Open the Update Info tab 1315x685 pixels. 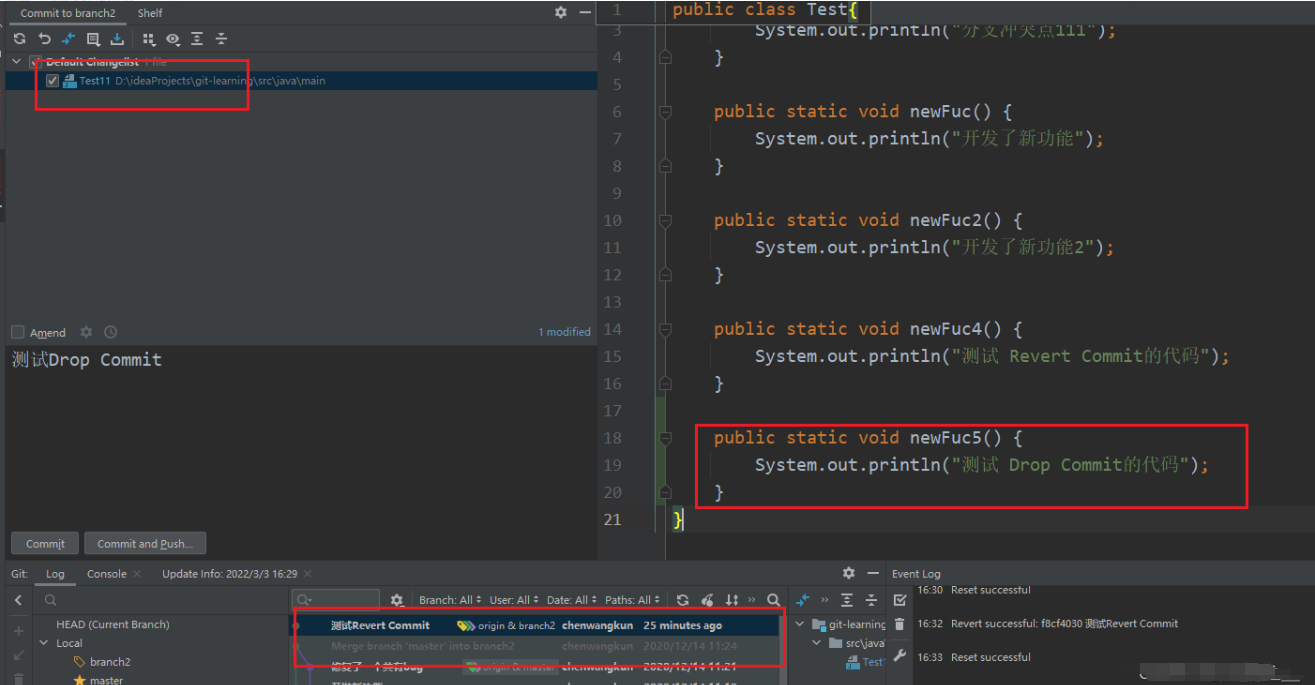click(229, 574)
